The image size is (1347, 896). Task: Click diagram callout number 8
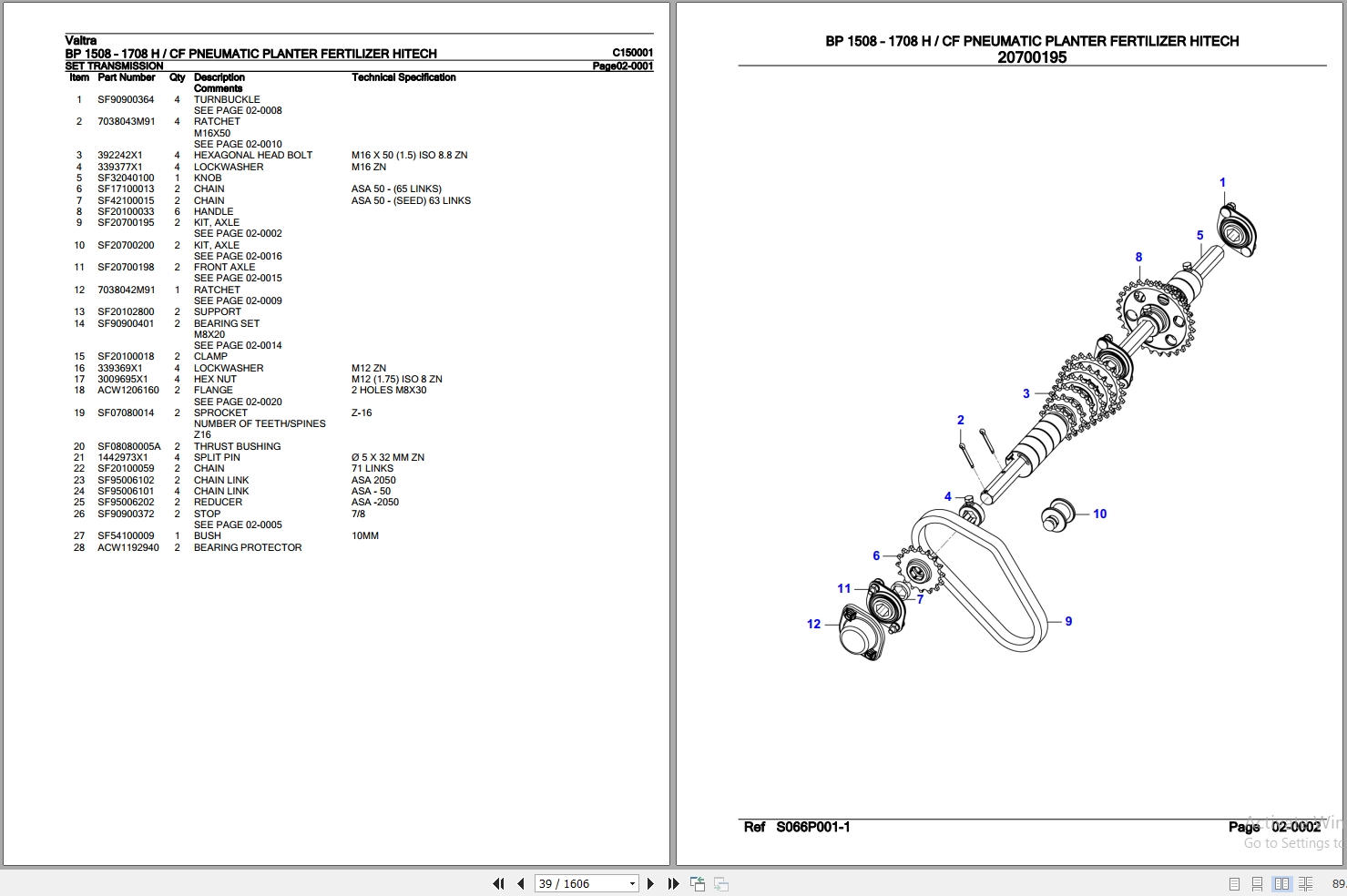(x=1138, y=257)
